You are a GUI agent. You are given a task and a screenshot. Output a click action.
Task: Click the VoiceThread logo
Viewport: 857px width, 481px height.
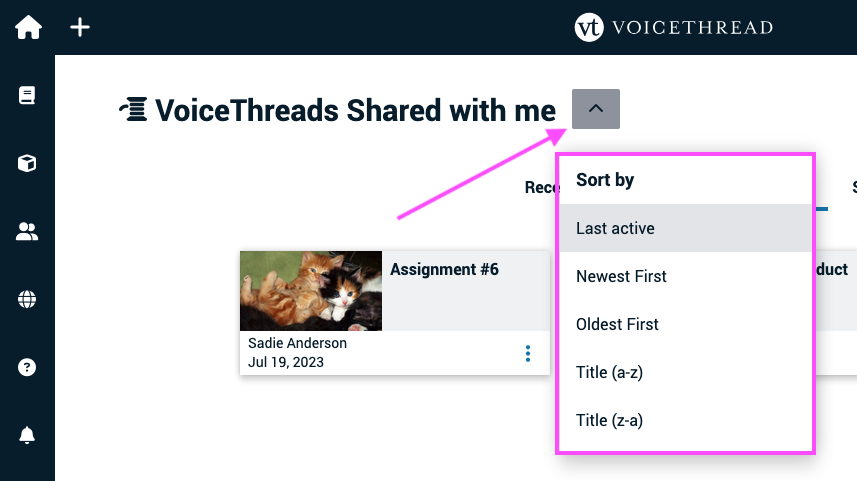[x=673, y=27]
